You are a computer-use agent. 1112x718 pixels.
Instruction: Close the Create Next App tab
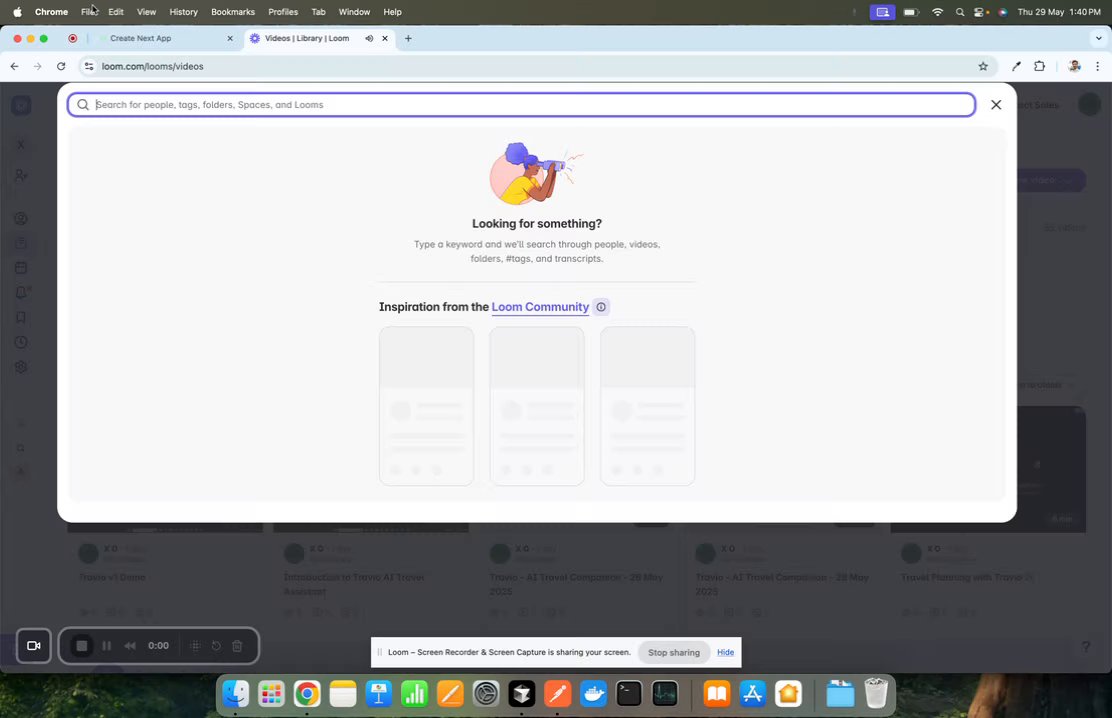[230, 38]
